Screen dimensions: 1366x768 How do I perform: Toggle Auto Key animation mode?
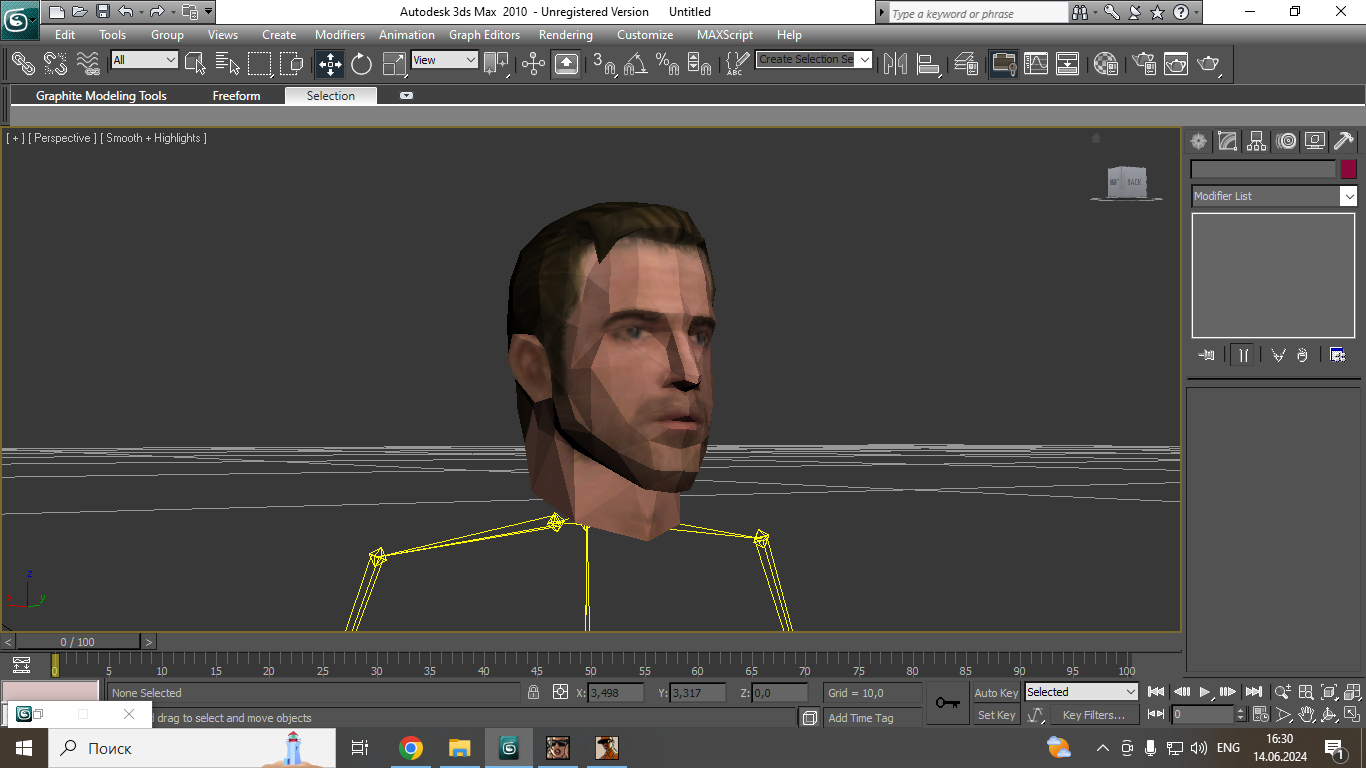(x=996, y=693)
